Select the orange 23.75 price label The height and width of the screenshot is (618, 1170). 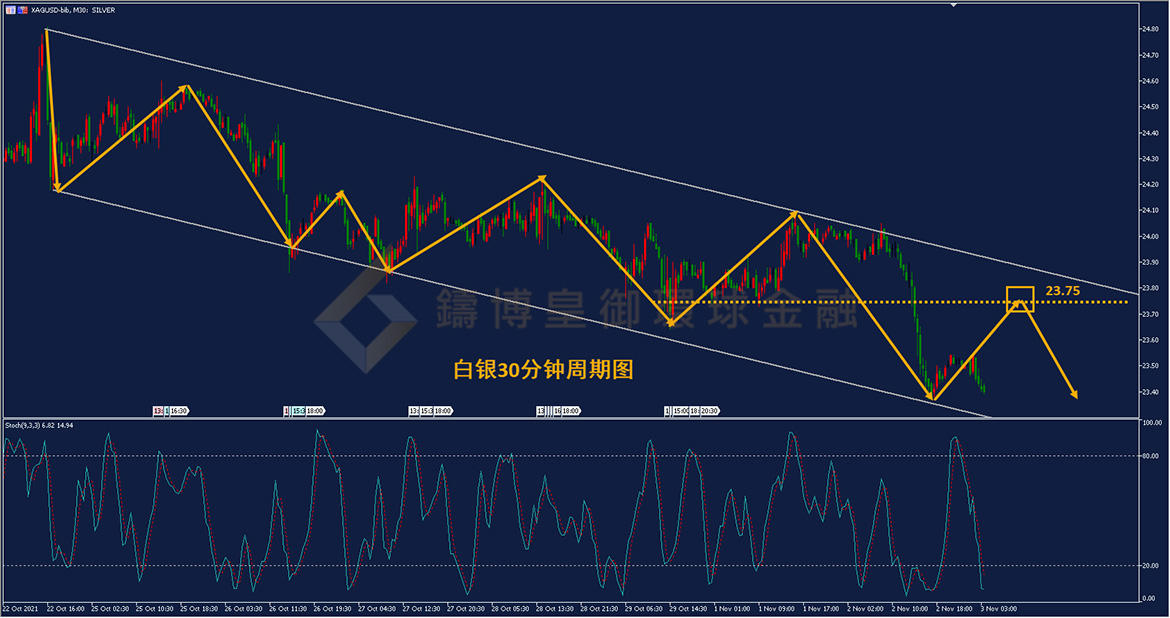tap(1063, 291)
